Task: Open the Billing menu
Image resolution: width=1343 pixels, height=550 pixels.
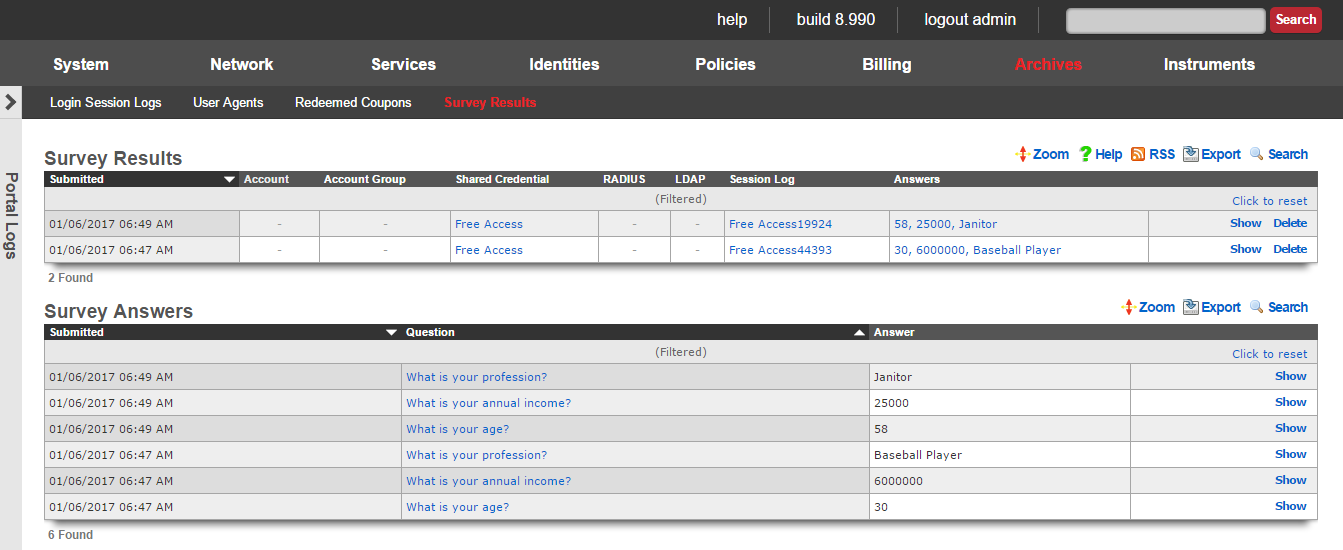Action: [x=886, y=64]
